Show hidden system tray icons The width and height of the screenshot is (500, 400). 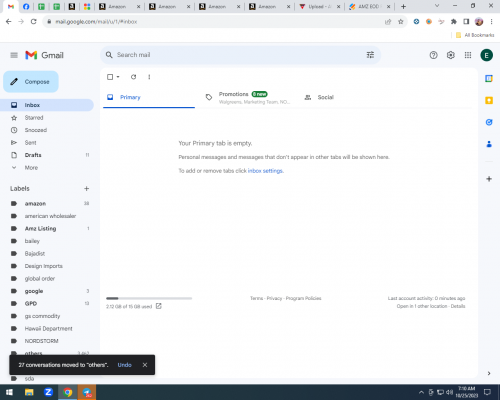421,392
